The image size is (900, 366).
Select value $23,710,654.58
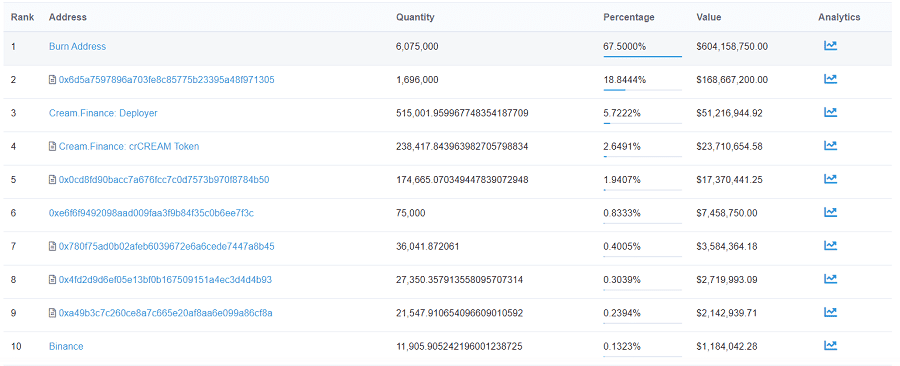[730, 146]
